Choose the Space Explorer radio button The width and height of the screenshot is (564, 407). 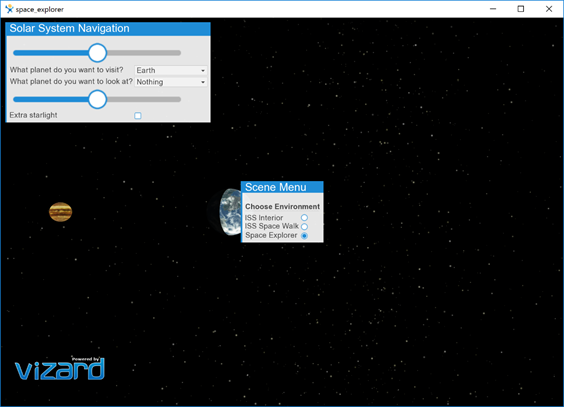304,236
